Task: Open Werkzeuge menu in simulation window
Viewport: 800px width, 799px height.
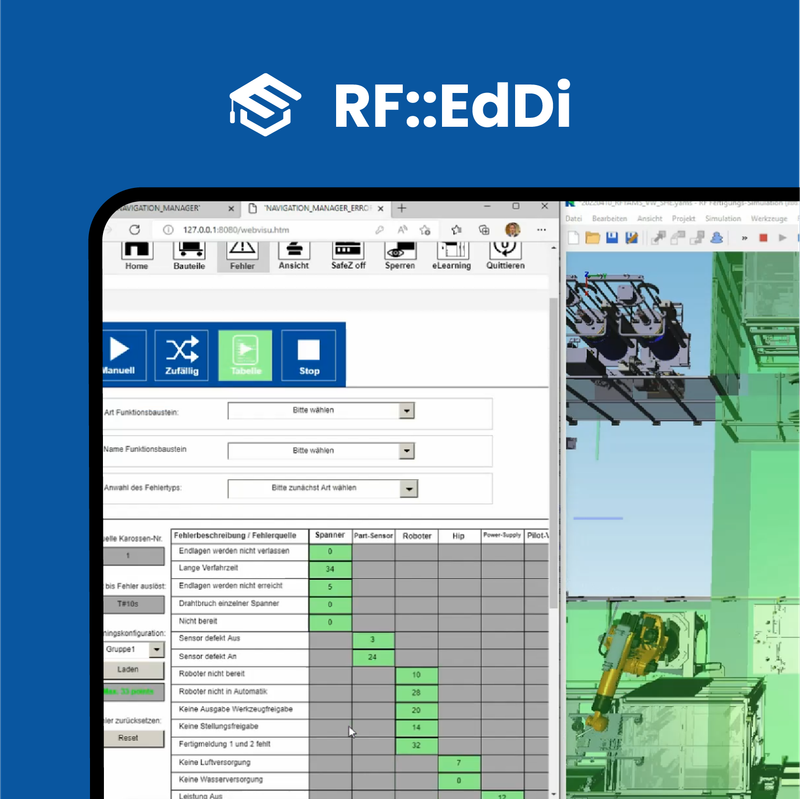Action: coord(769,218)
